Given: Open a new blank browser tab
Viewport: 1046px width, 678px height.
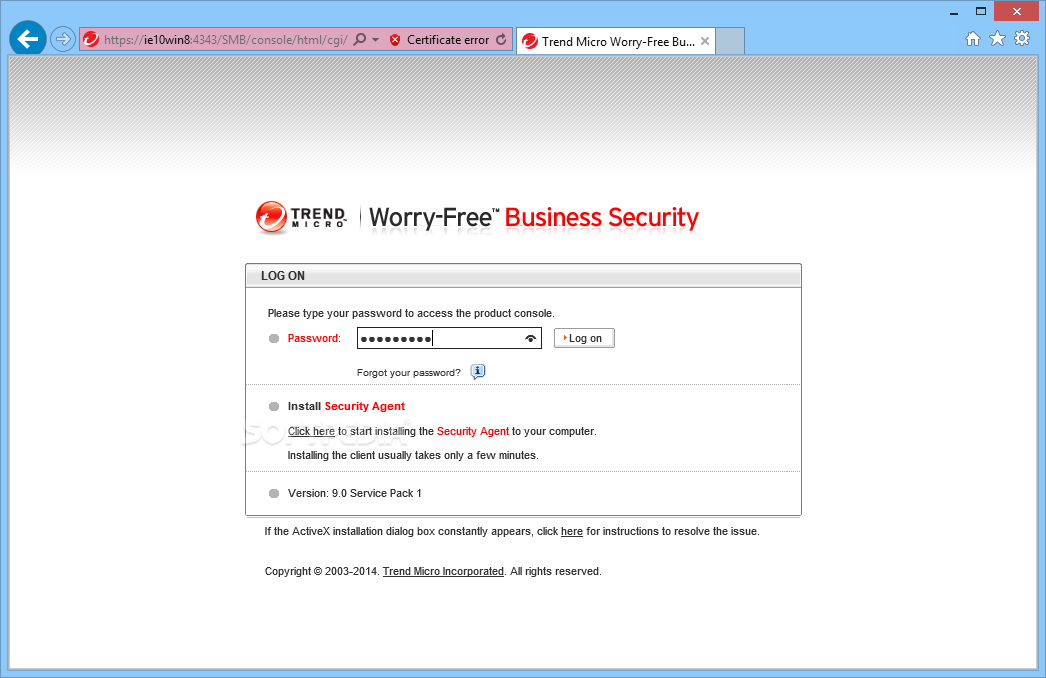Looking at the screenshot, I should click(730, 41).
